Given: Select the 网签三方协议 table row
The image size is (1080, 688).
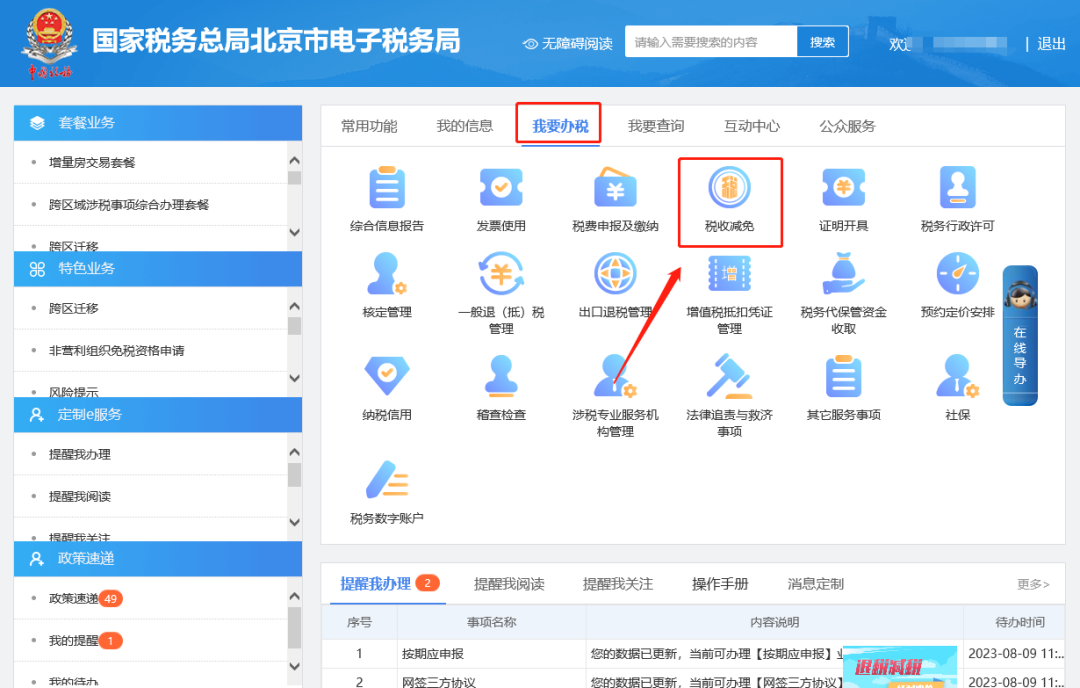Looking at the screenshot, I should coord(693,680).
